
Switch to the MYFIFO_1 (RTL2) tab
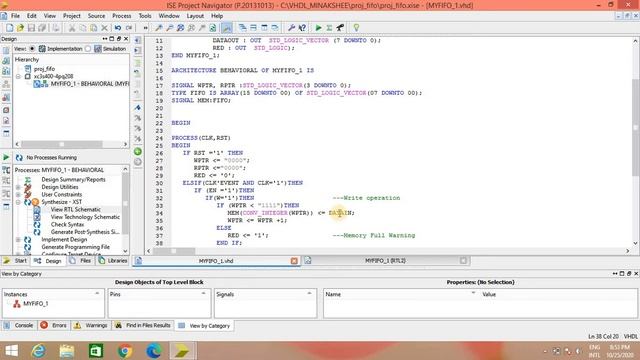click(385, 260)
